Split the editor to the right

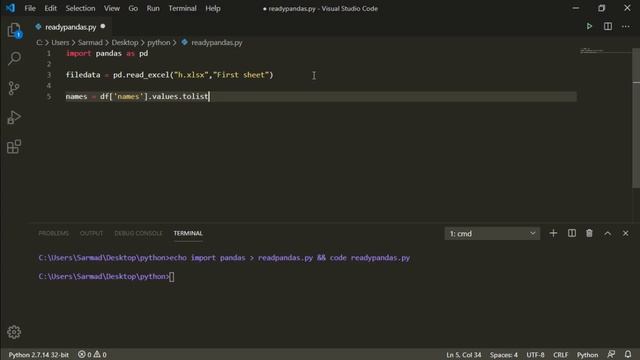(608, 27)
